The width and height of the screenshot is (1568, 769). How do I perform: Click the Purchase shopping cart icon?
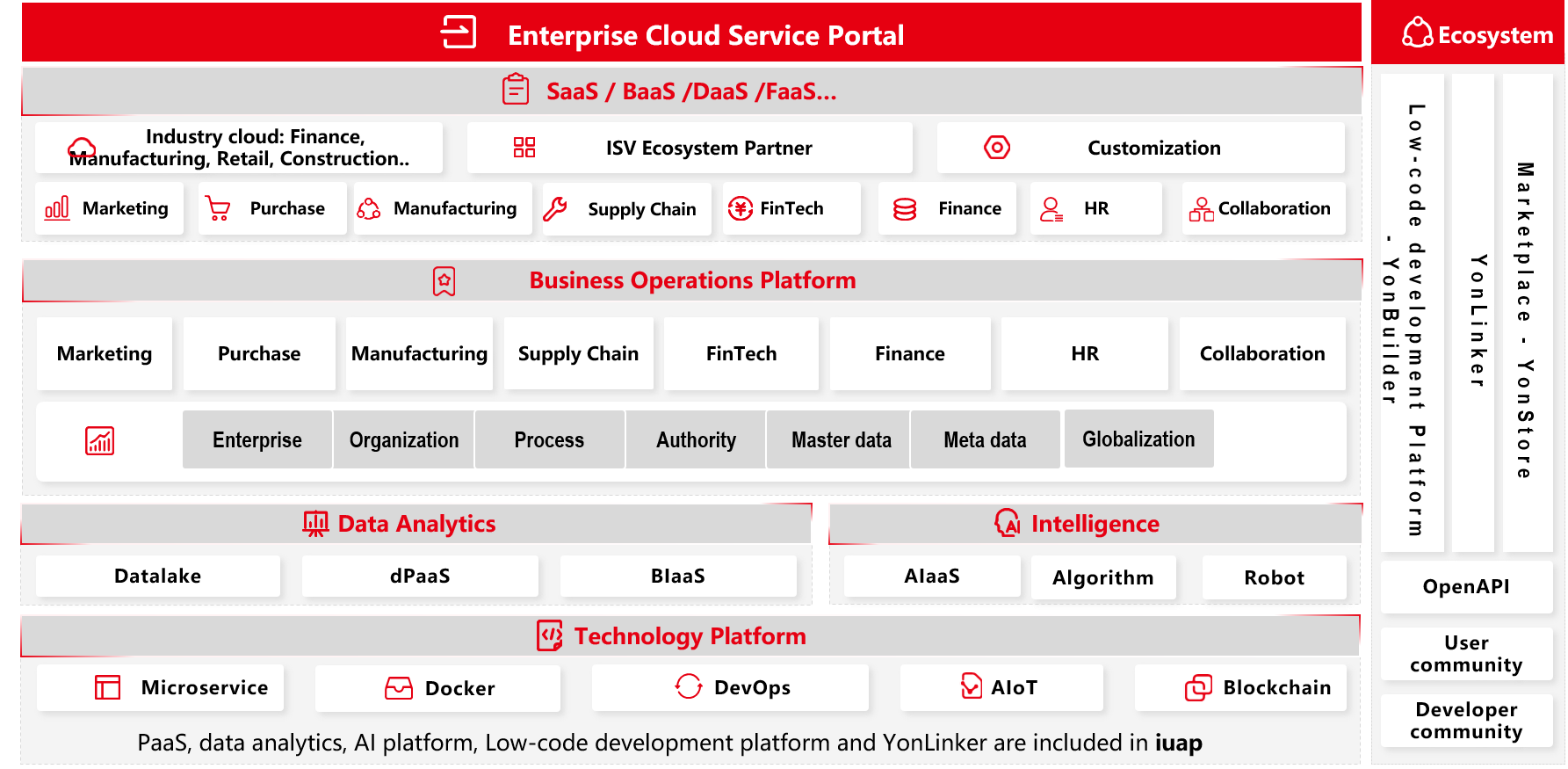(x=217, y=208)
